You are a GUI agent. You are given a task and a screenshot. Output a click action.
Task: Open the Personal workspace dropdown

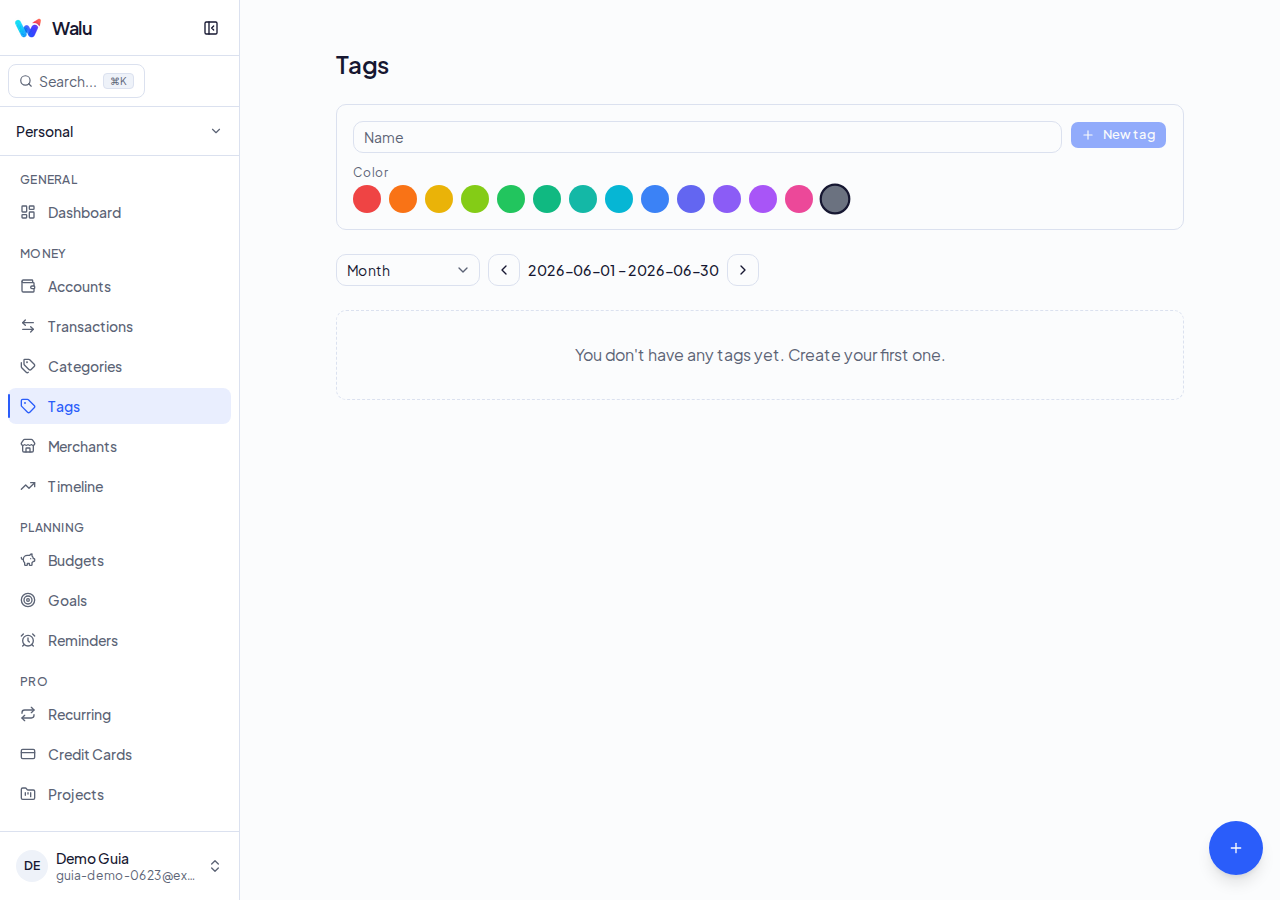point(119,131)
